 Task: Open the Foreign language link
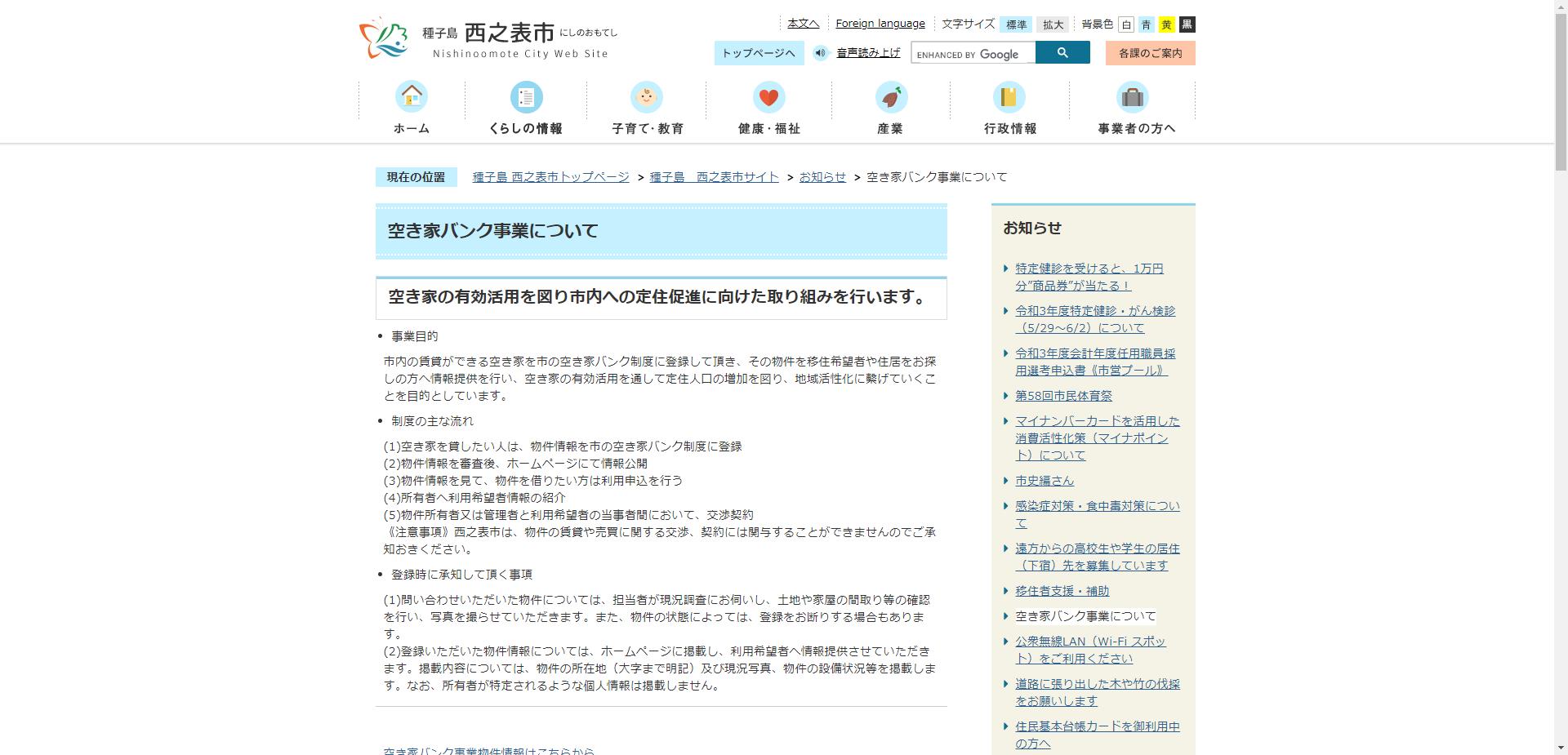coord(880,23)
